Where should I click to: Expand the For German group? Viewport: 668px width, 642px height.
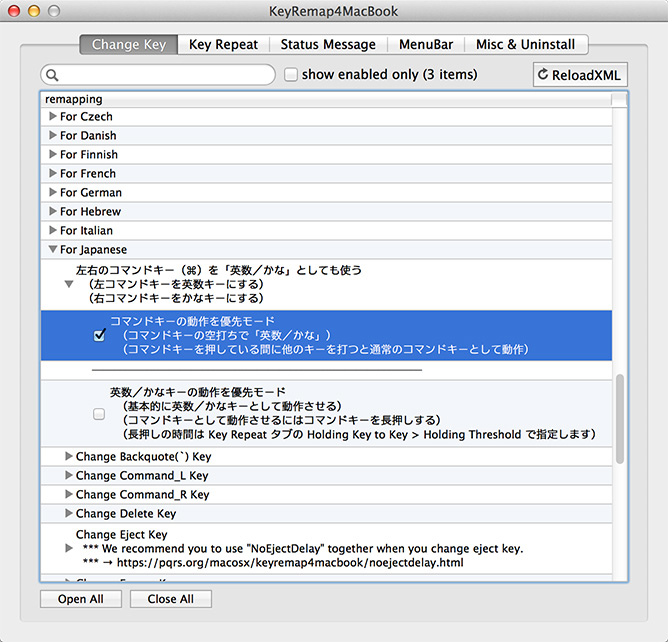[x=53, y=192]
